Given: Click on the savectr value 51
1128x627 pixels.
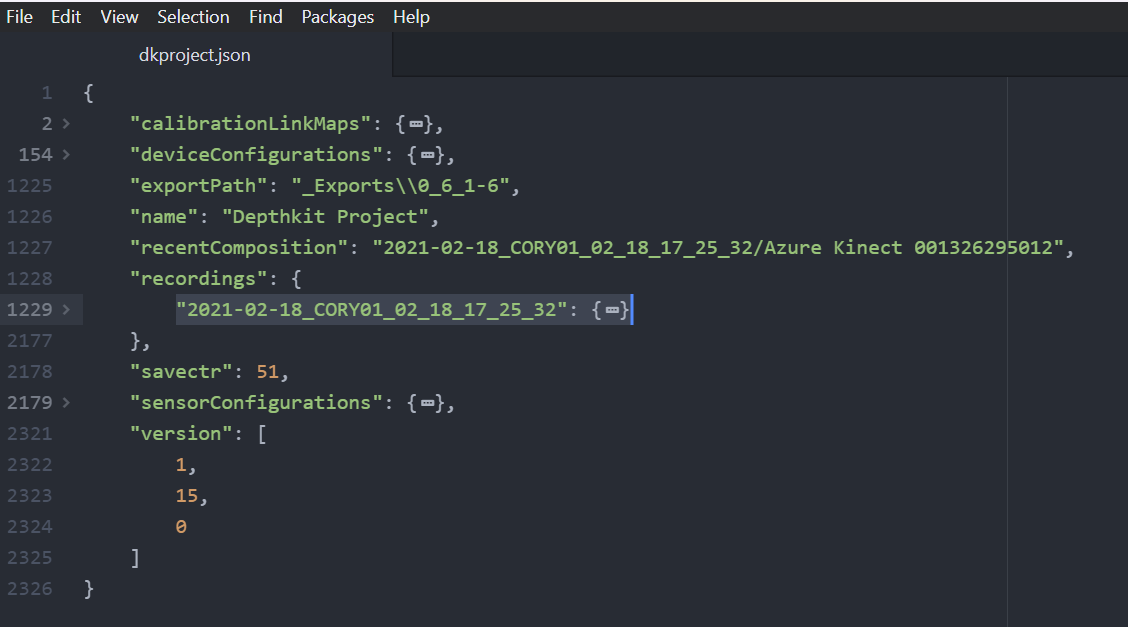Looking at the screenshot, I should tap(267, 372).
